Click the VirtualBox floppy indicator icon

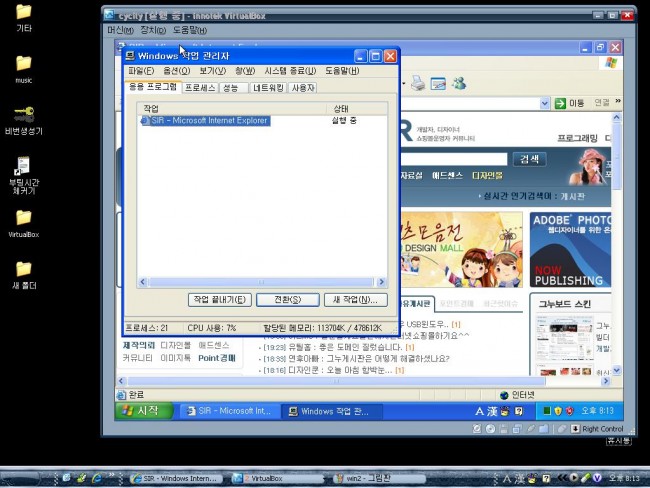tap(504, 429)
